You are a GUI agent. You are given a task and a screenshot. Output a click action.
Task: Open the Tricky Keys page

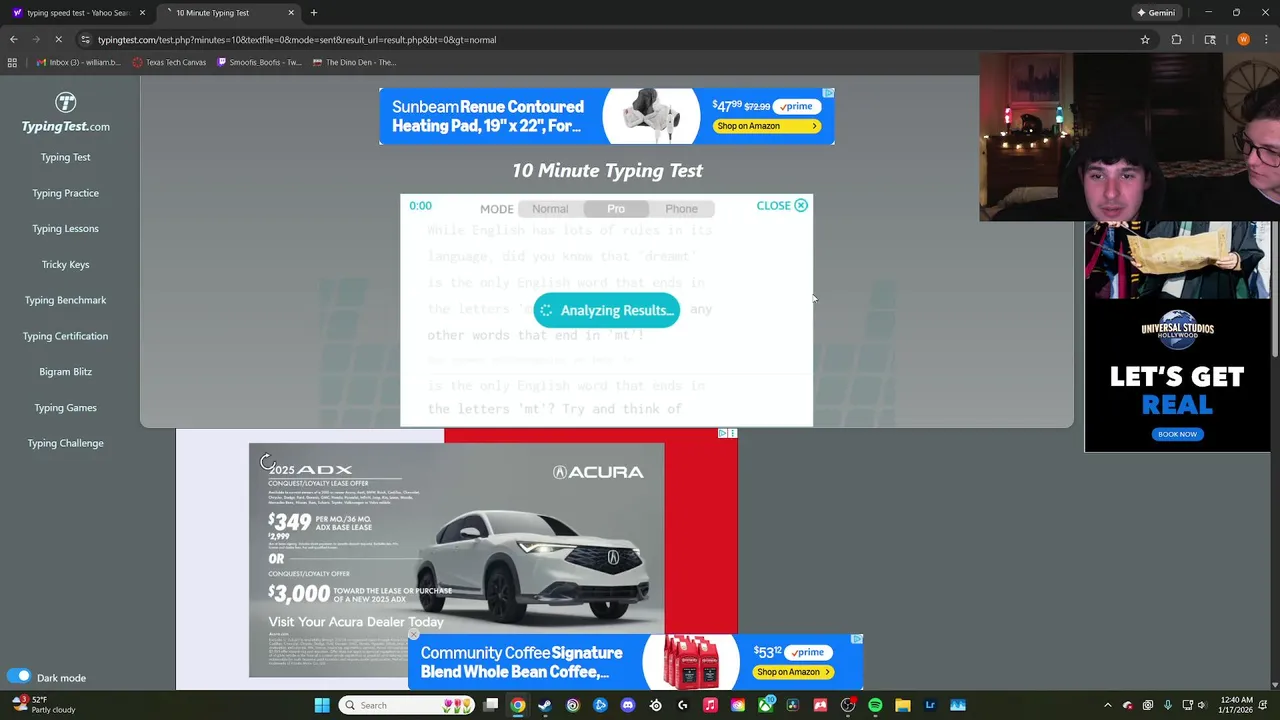pos(65,264)
